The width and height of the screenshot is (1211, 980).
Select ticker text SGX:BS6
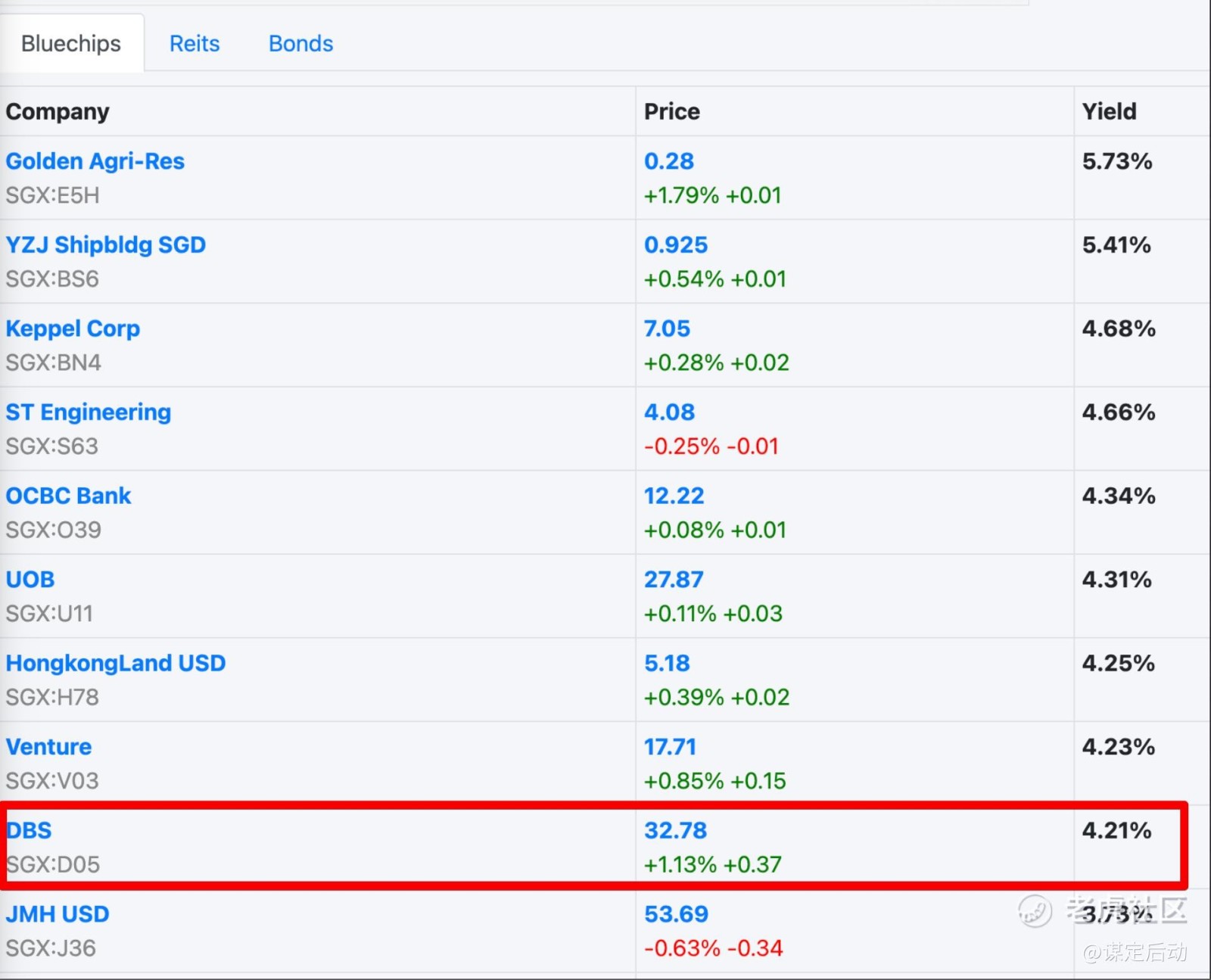click(52, 279)
